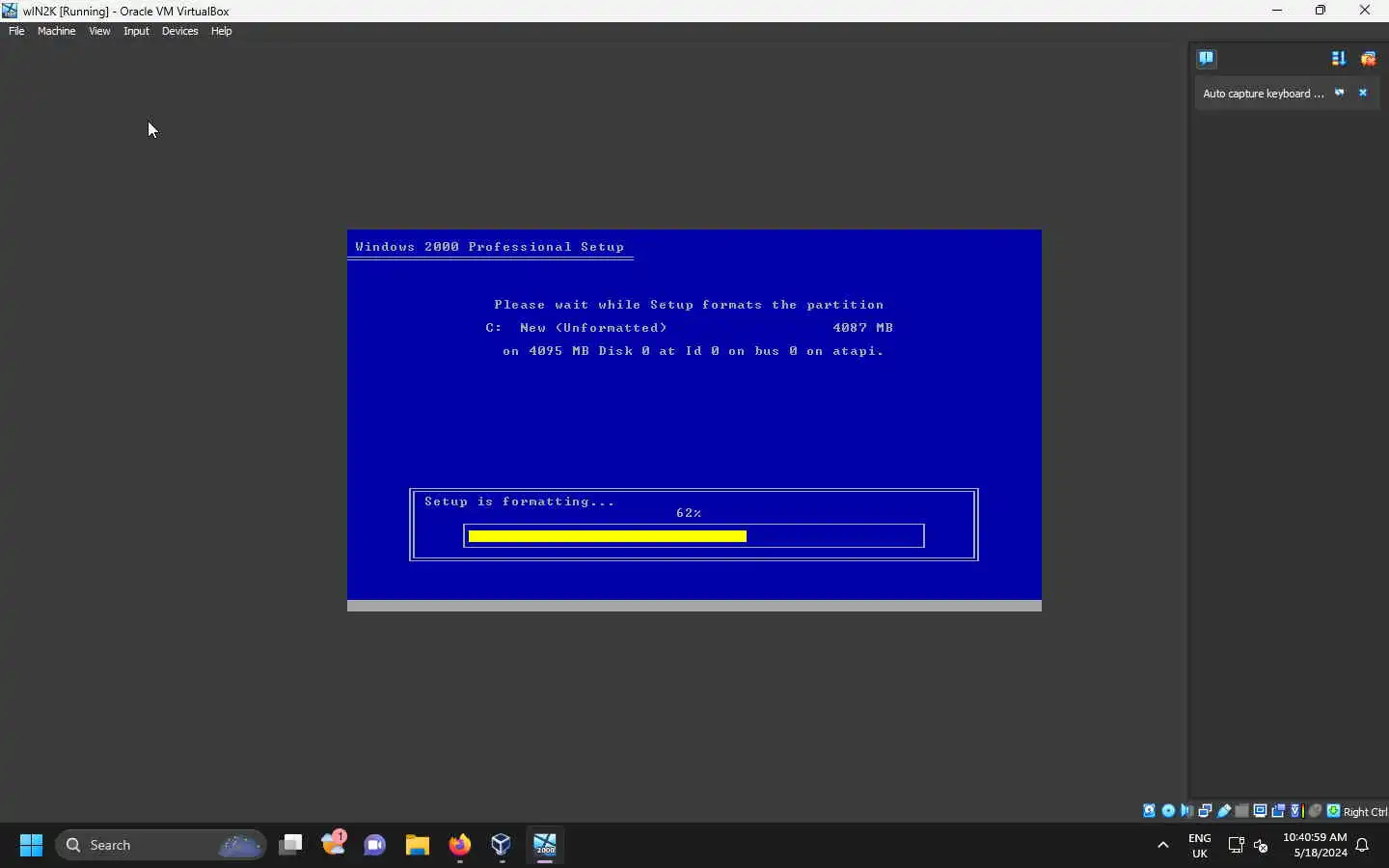Open the View menu

[x=99, y=31]
